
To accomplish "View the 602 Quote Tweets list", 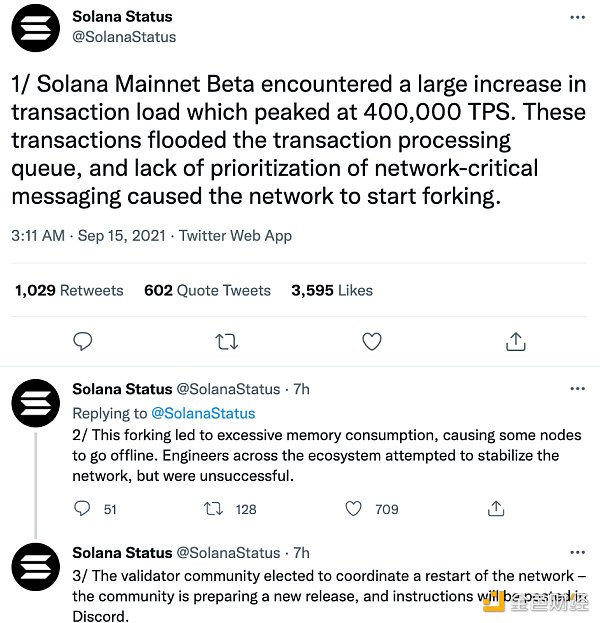I will [207, 290].
